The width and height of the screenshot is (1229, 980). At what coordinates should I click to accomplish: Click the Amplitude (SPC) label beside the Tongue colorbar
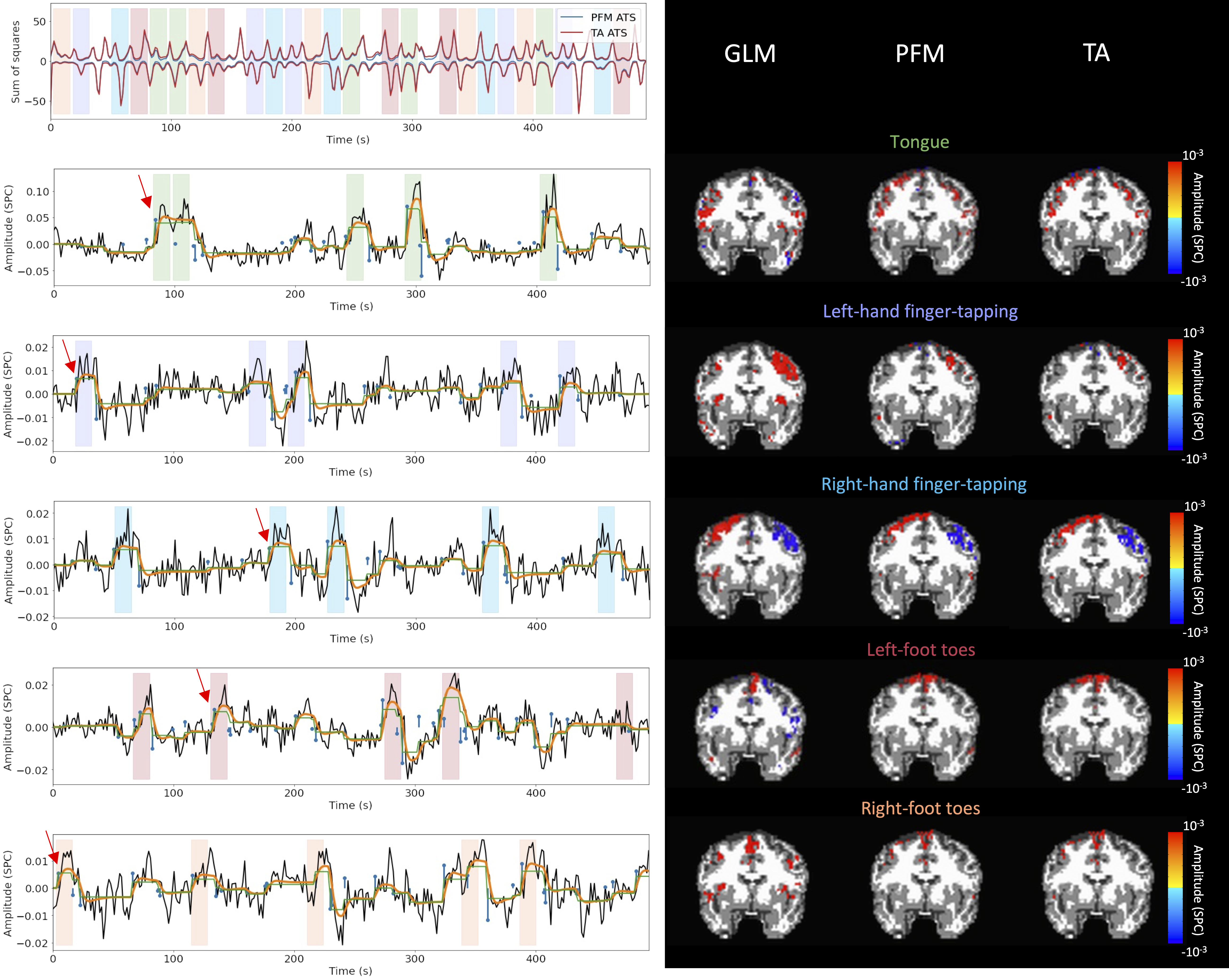(x=1198, y=218)
